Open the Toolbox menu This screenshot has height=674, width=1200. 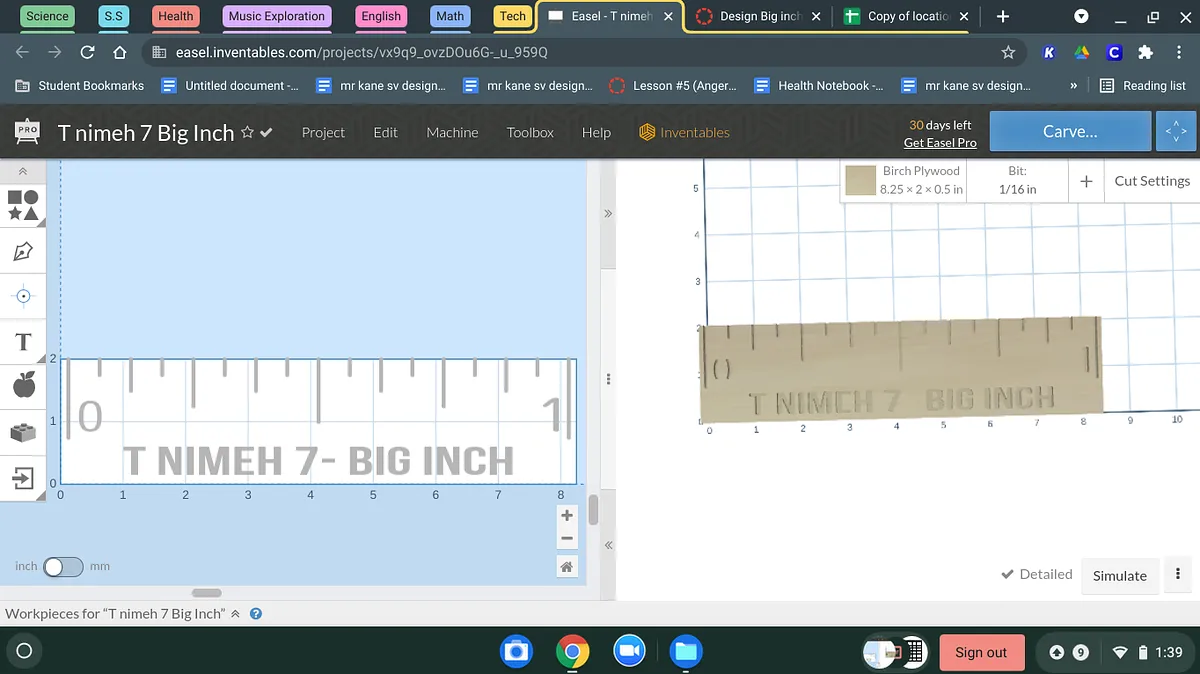530,132
